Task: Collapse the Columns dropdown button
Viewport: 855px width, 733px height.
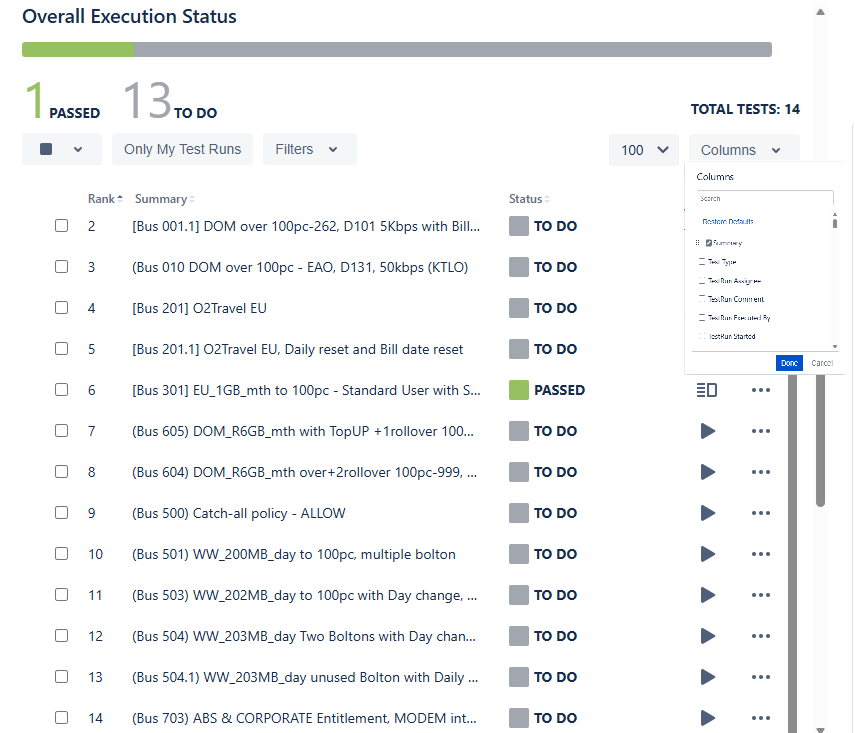Action: [x=743, y=150]
